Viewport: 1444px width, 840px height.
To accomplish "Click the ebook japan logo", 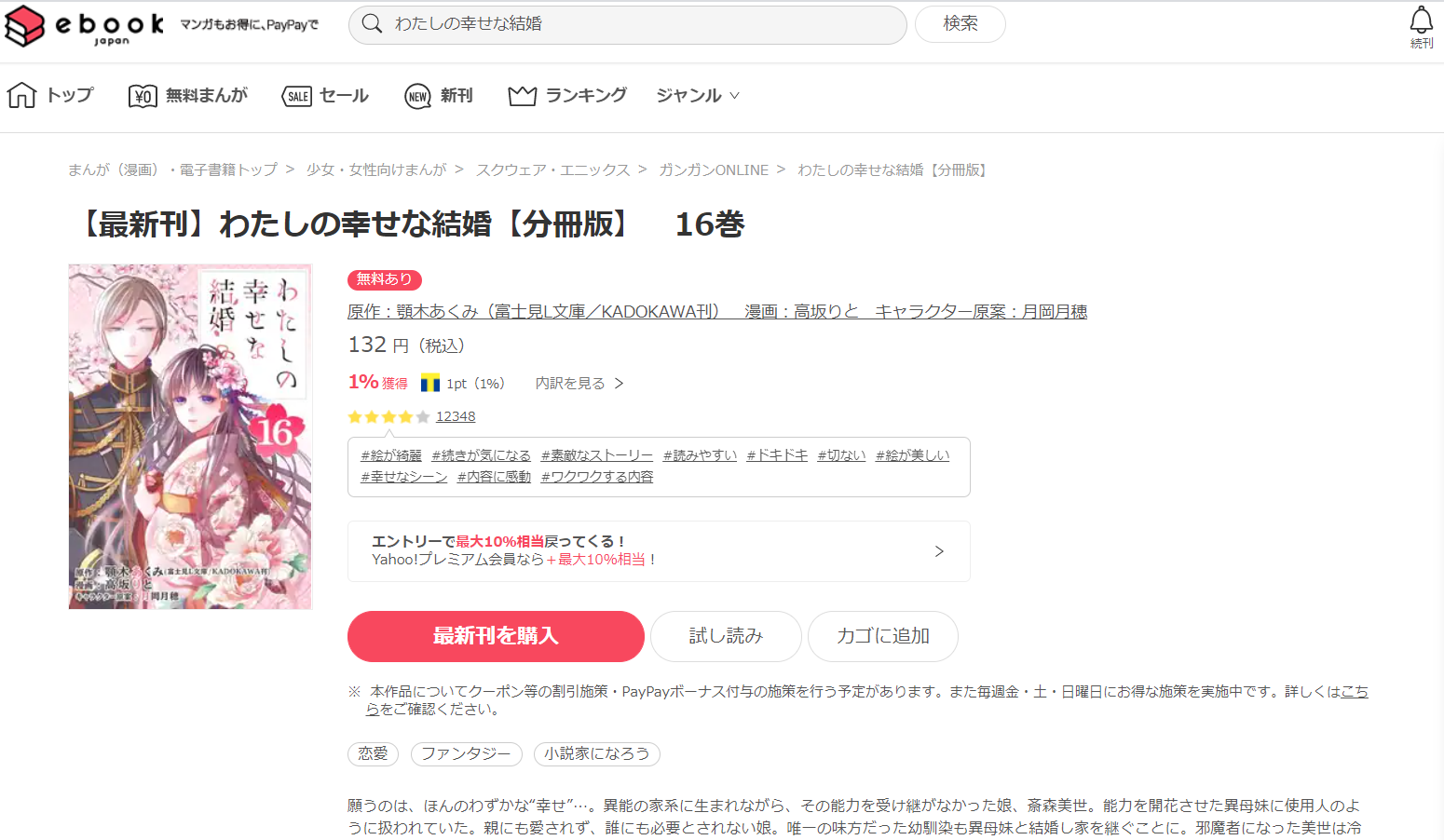I will [85, 26].
